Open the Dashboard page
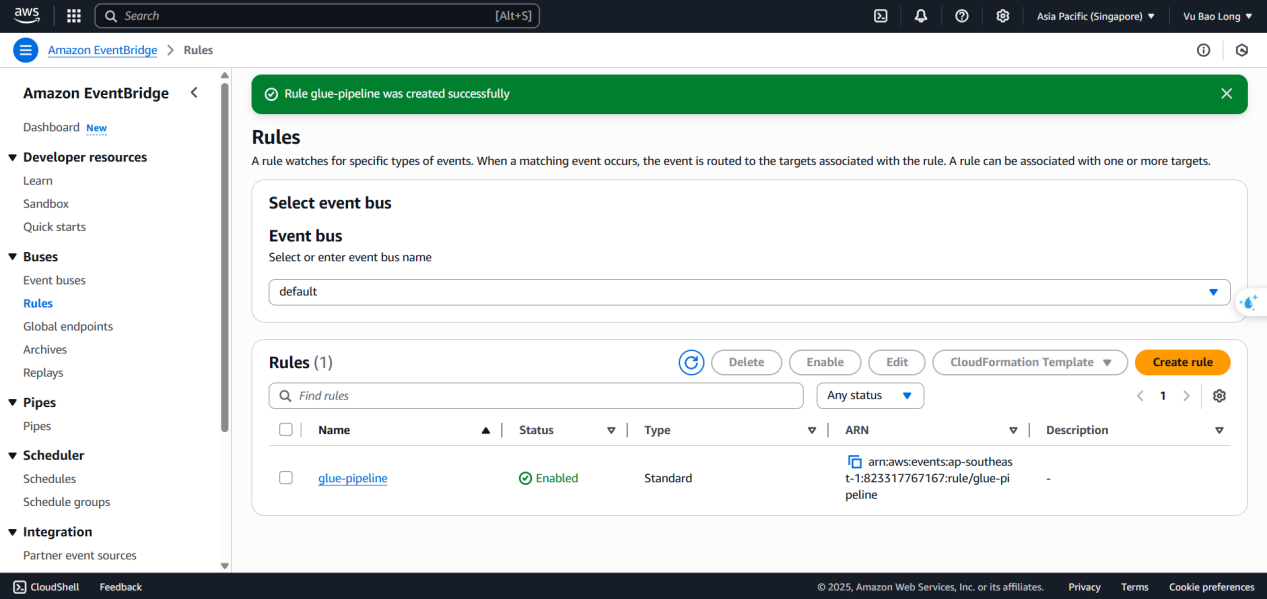The height and width of the screenshot is (599, 1267). (51, 127)
